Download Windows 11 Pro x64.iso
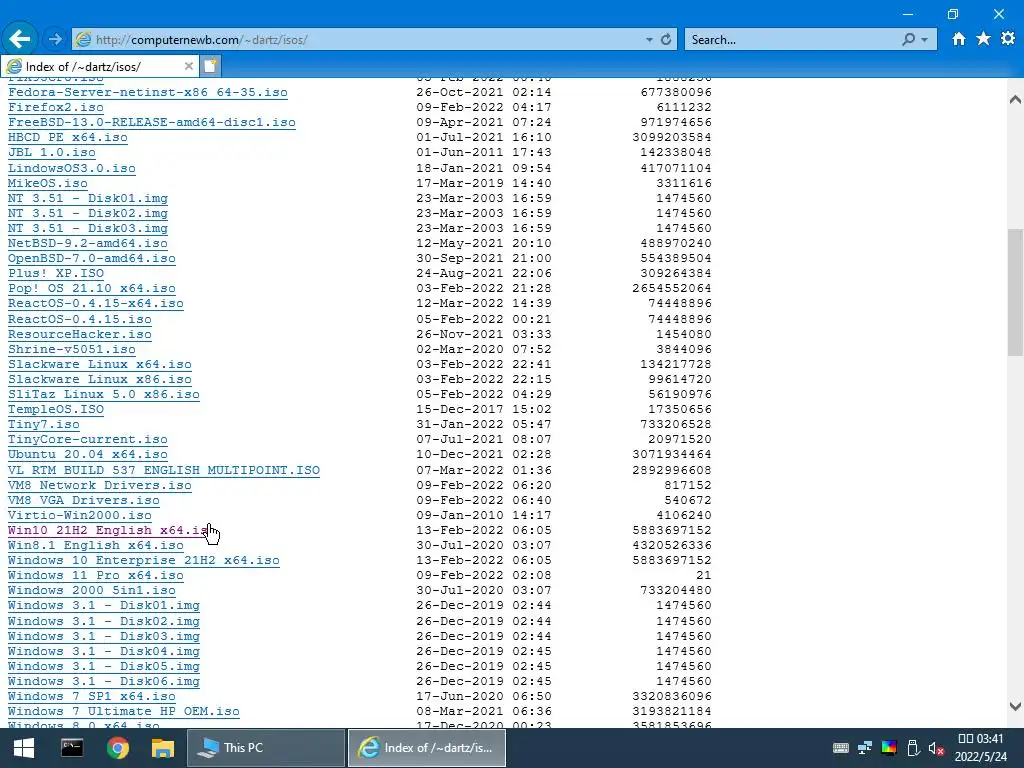Screen dimensions: 1024x768 95,575
